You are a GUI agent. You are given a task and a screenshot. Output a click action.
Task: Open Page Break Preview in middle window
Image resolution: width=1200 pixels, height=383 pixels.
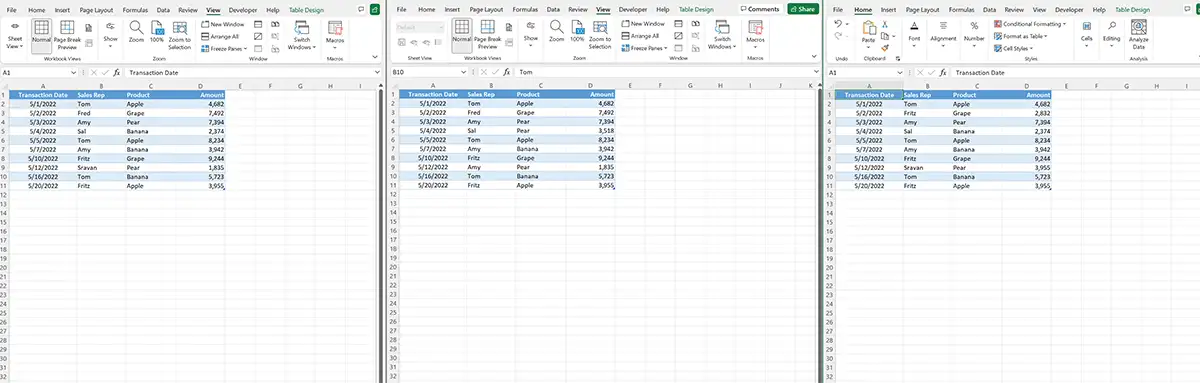pos(488,35)
